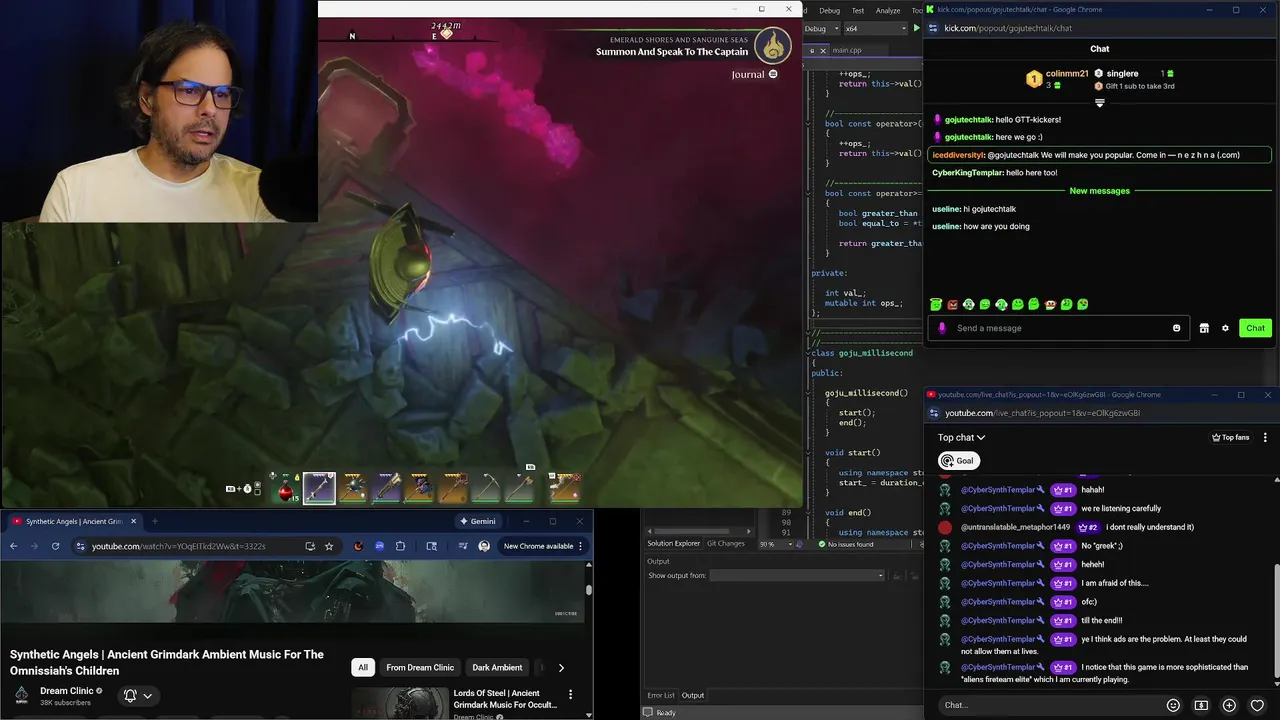Send message with green Chat button
This screenshot has height=720, width=1280.
pos(1255,328)
